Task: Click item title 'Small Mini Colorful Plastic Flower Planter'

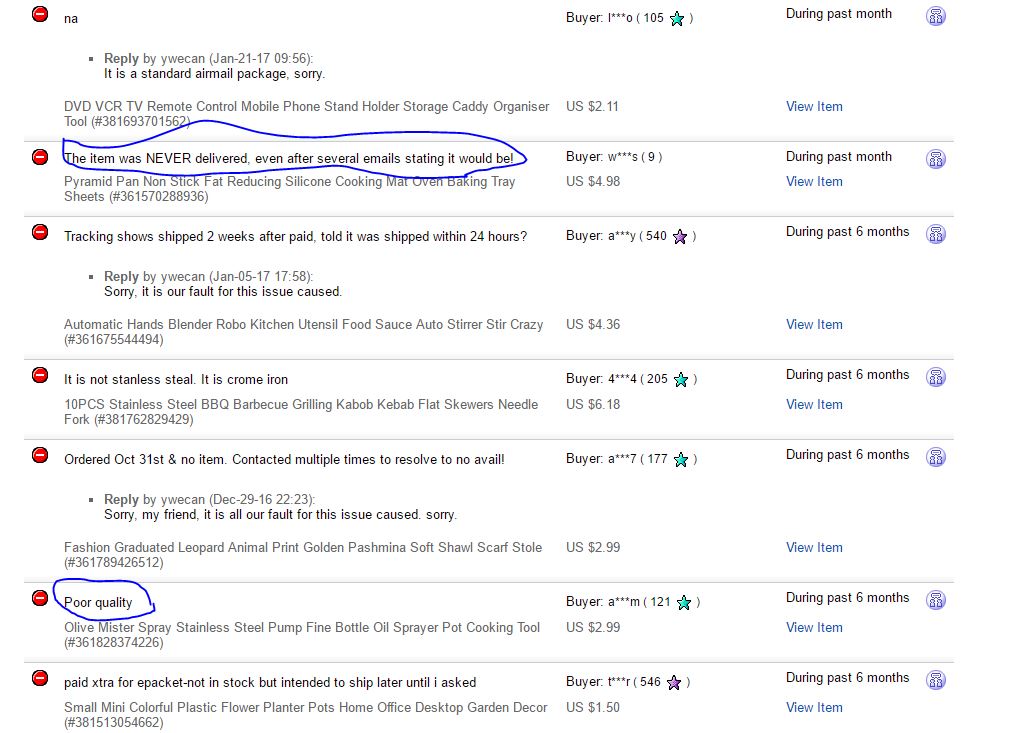Action: coord(305,715)
